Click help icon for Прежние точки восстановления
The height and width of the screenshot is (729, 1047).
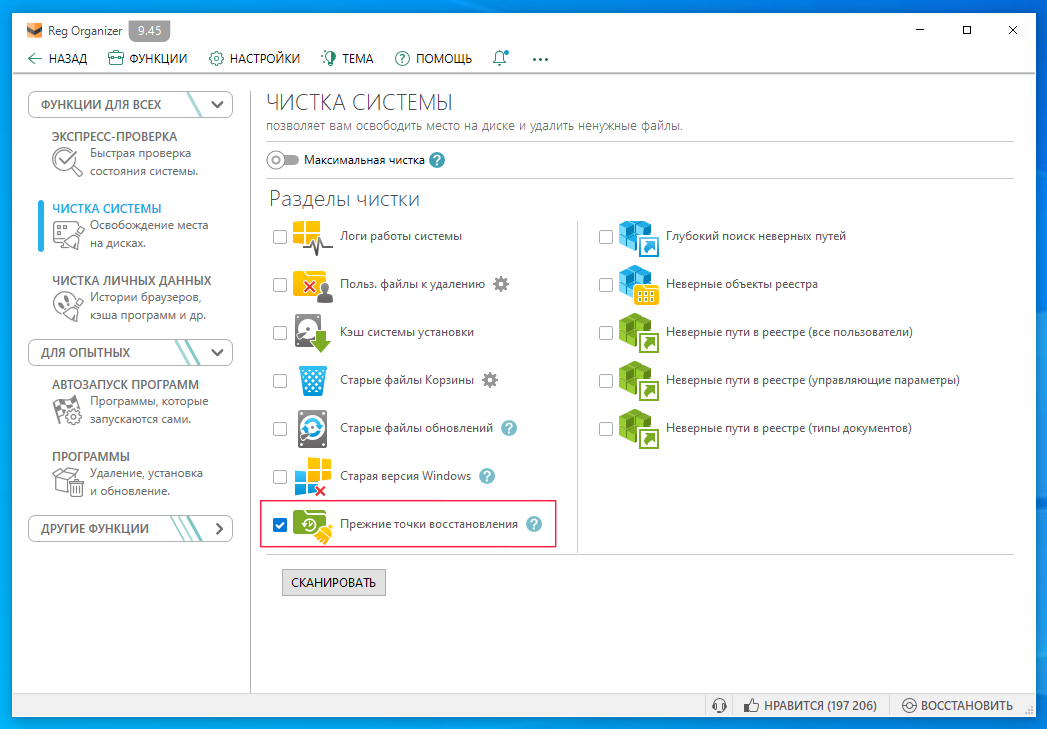534,524
